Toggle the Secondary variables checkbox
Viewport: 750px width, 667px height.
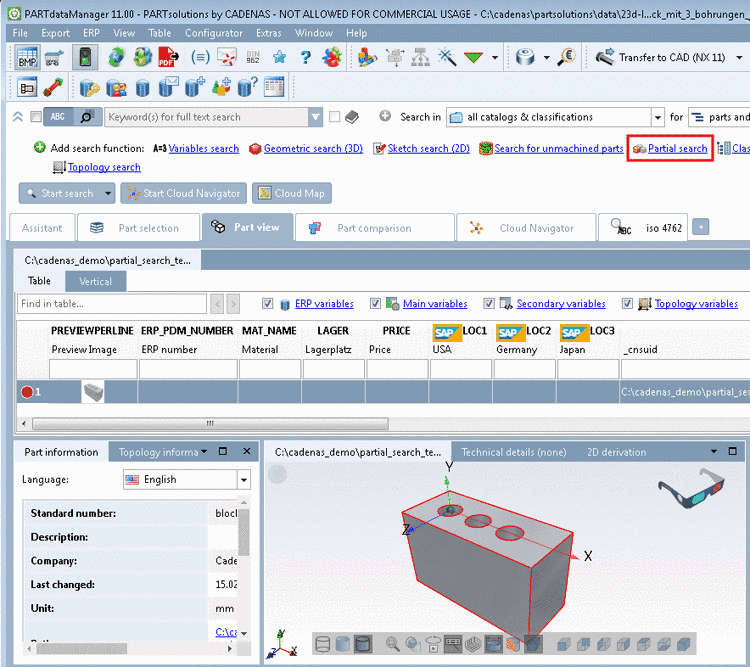(489, 304)
